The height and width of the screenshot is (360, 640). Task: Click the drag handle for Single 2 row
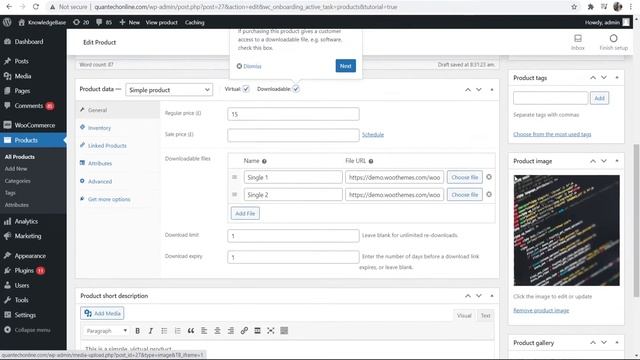[234, 195]
